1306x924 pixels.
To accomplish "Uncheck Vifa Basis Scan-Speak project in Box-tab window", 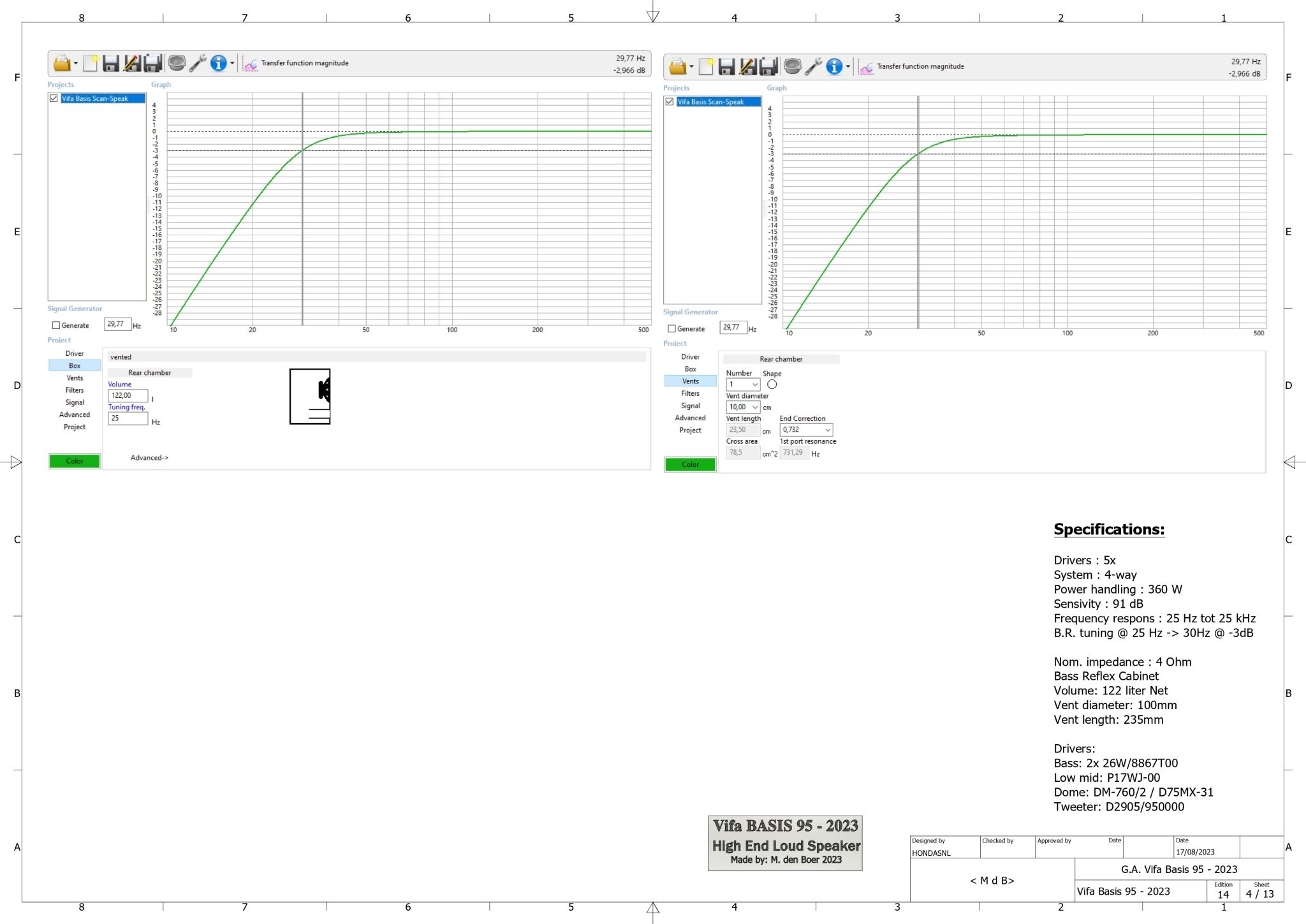I will 54,98.
